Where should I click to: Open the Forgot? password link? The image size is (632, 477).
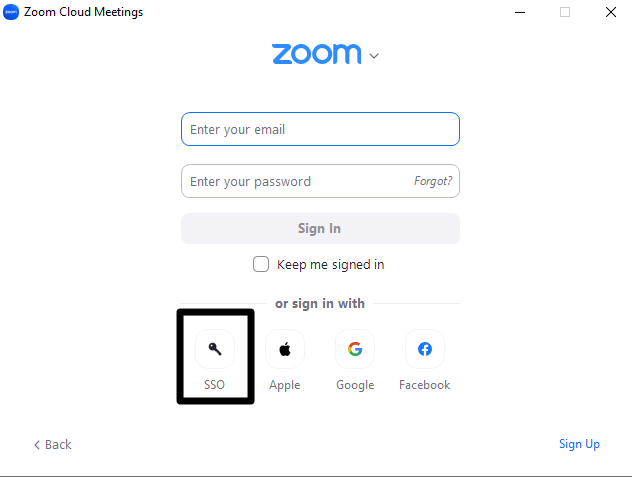[x=433, y=181]
